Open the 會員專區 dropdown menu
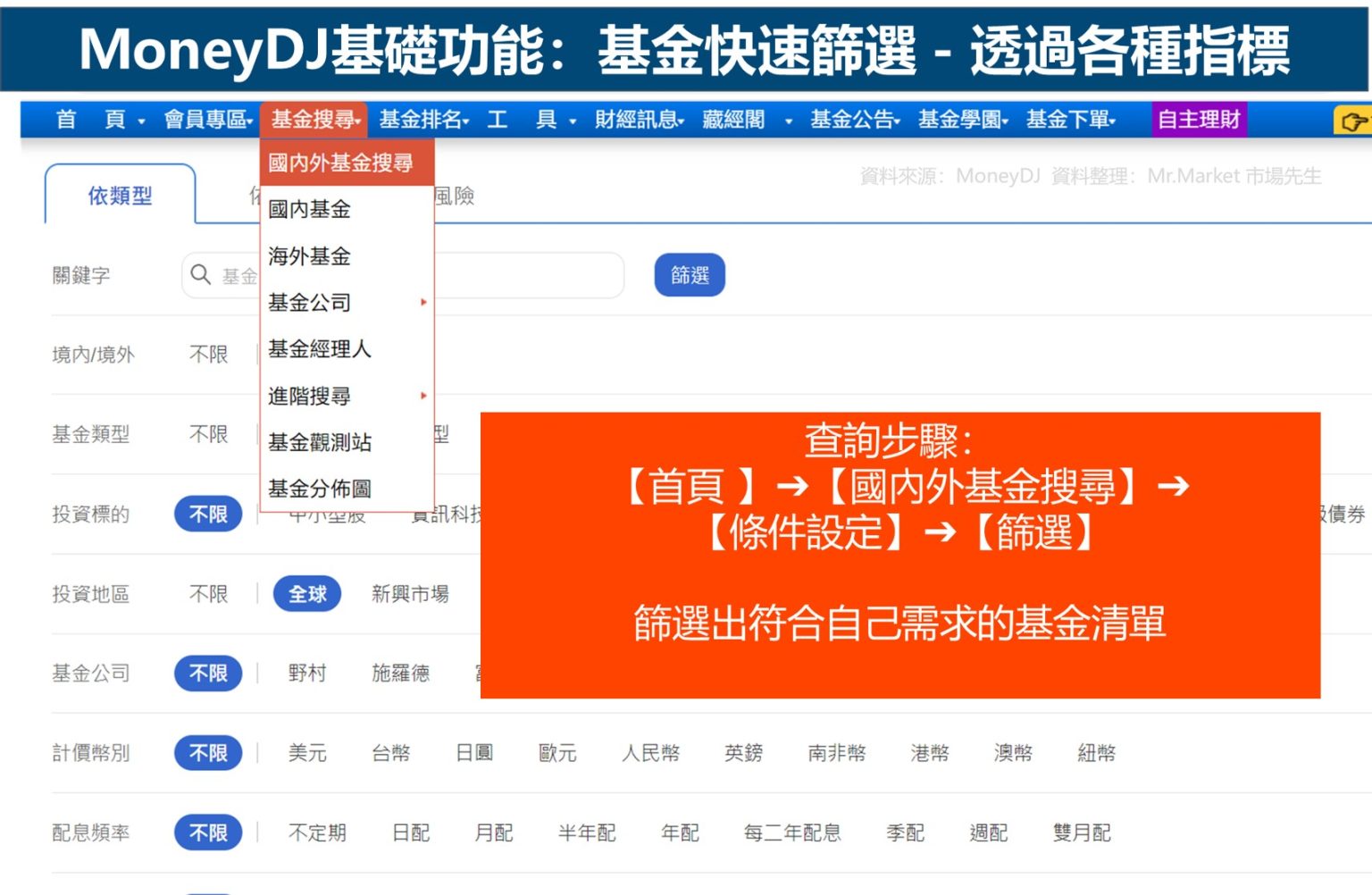The width and height of the screenshot is (1372, 895). coord(209,119)
